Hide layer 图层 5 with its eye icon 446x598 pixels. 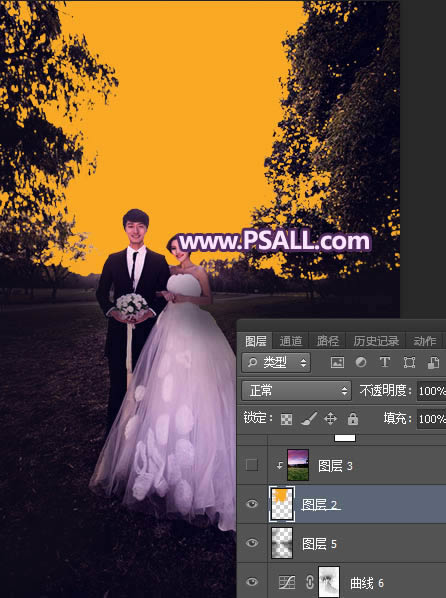(251, 543)
